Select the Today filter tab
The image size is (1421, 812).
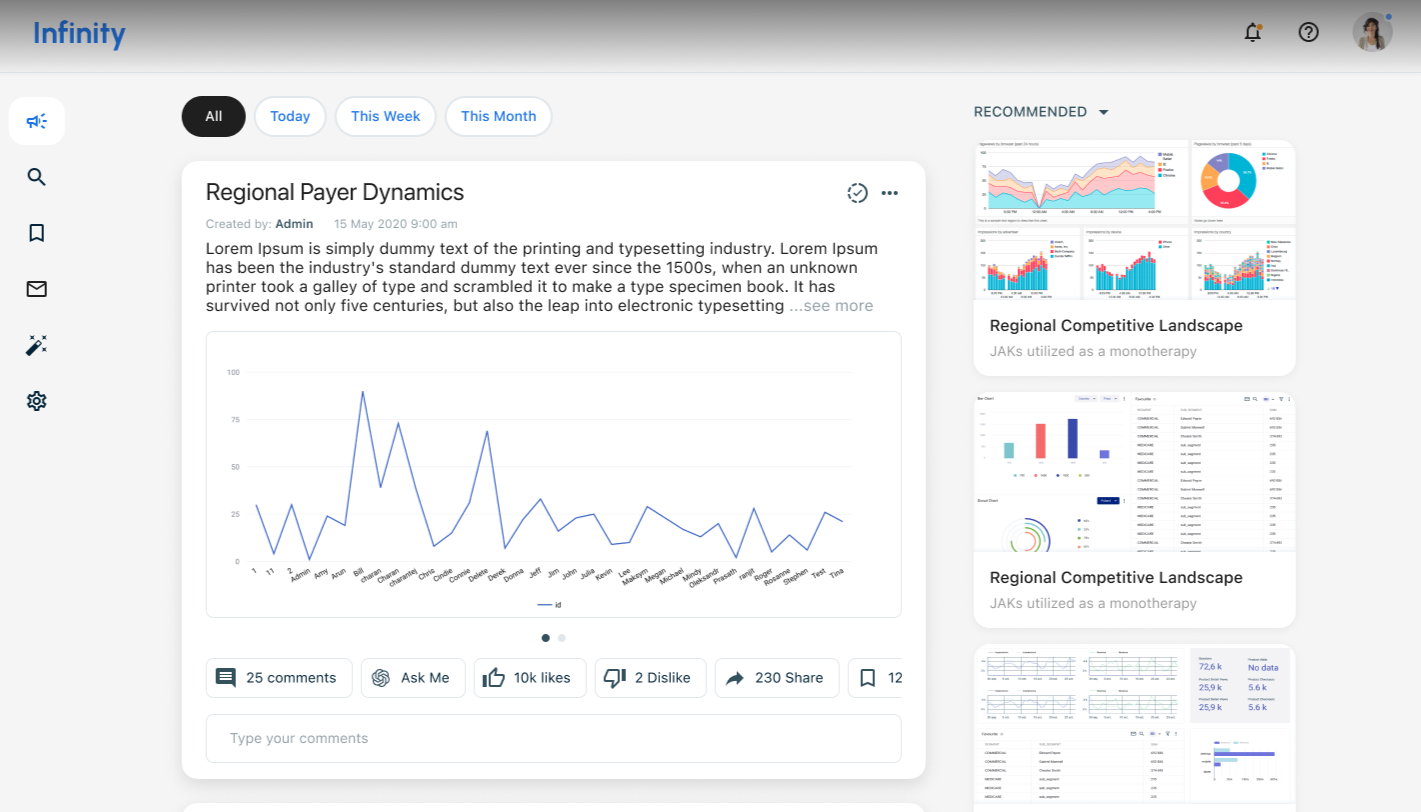pos(290,116)
